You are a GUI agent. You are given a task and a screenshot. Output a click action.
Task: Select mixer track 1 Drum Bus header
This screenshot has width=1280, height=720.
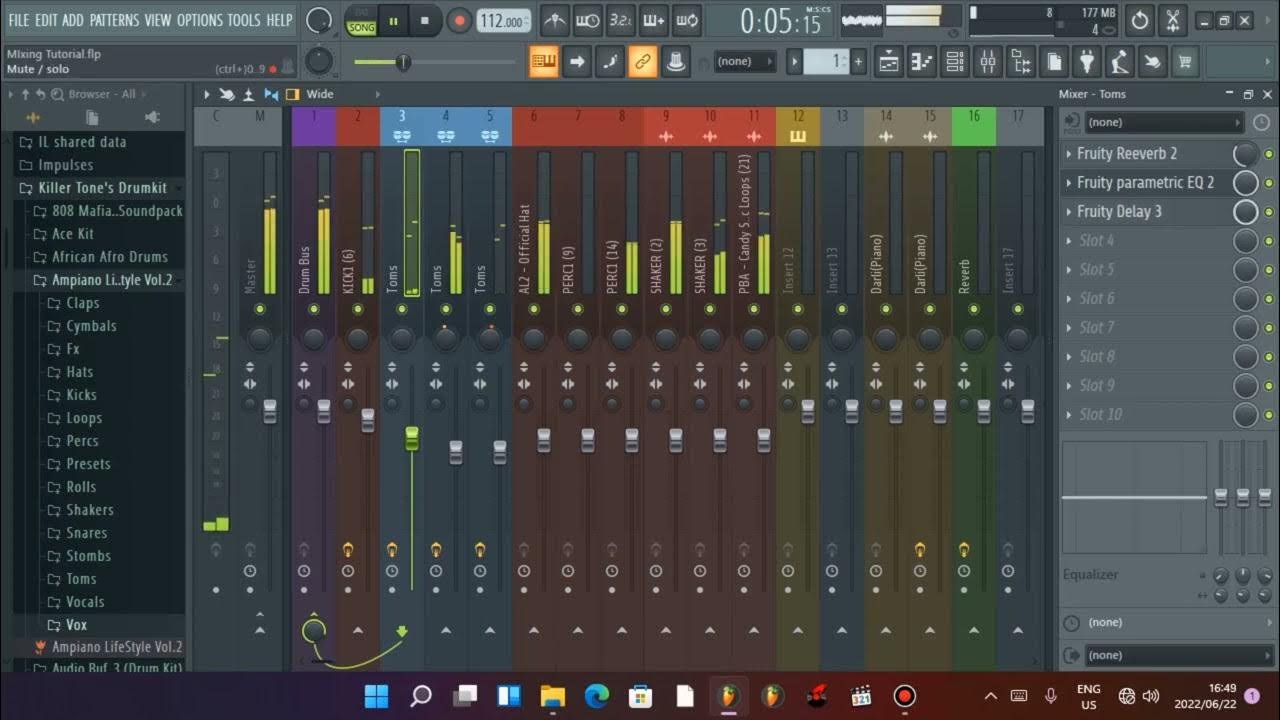click(314, 126)
